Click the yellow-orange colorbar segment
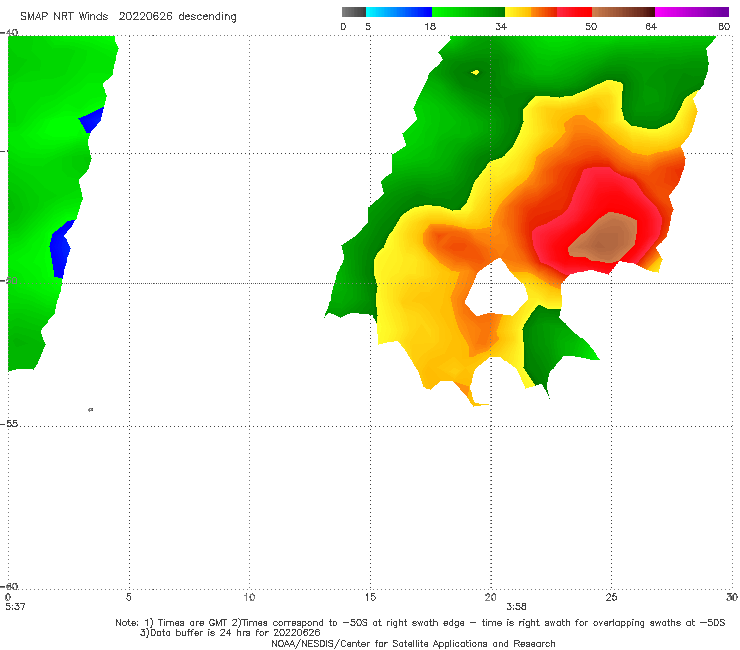The image size is (740, 650). pos(531,12)
